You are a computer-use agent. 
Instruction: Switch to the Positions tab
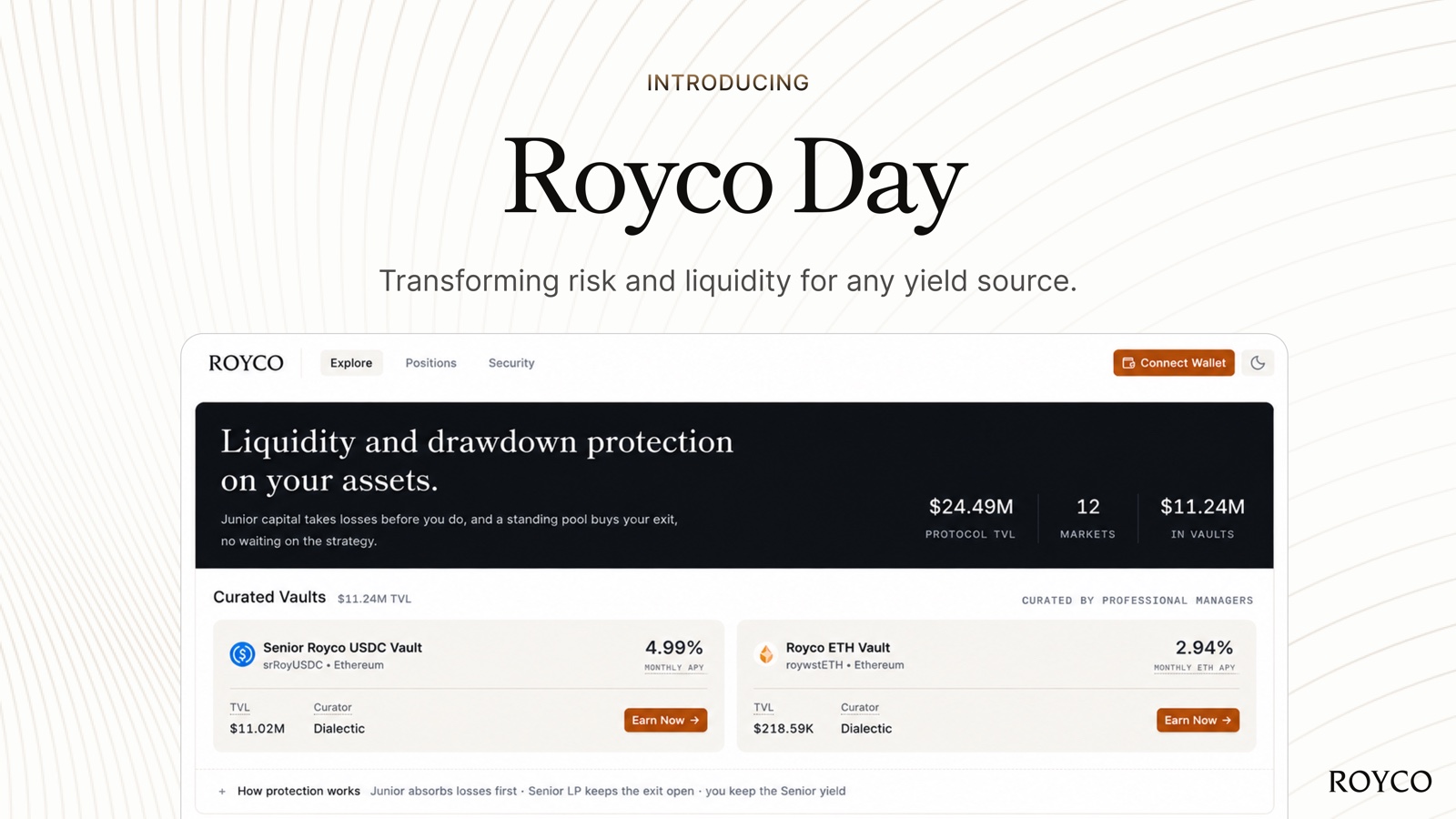[430, 363]
